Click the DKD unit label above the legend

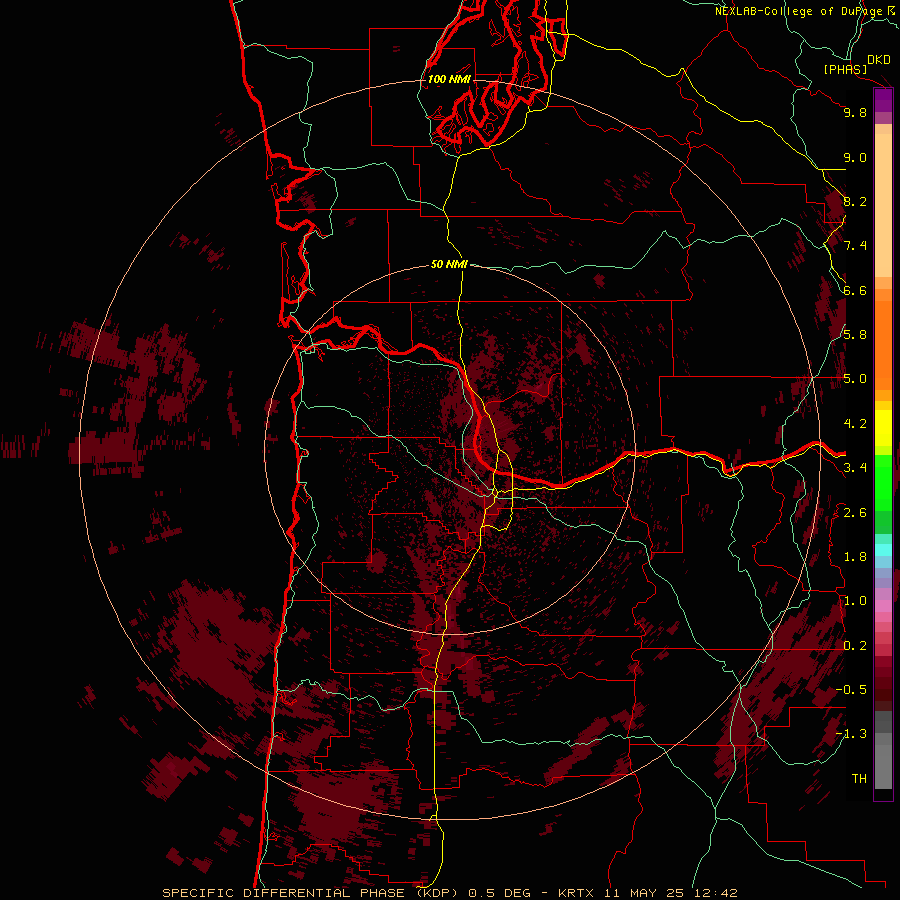click(878, 59)
